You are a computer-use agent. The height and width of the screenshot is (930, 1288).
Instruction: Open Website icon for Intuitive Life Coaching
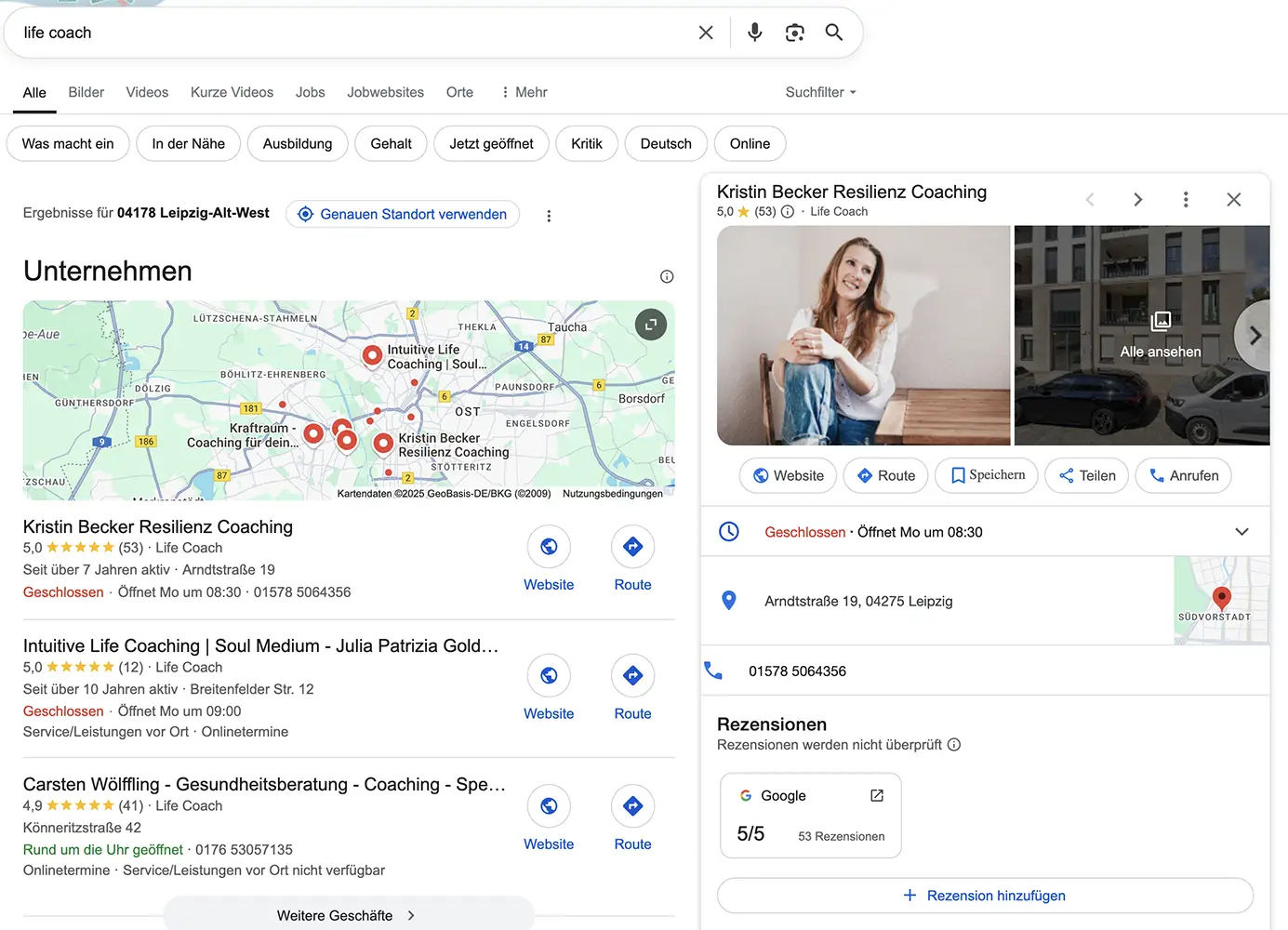point(549,676)
